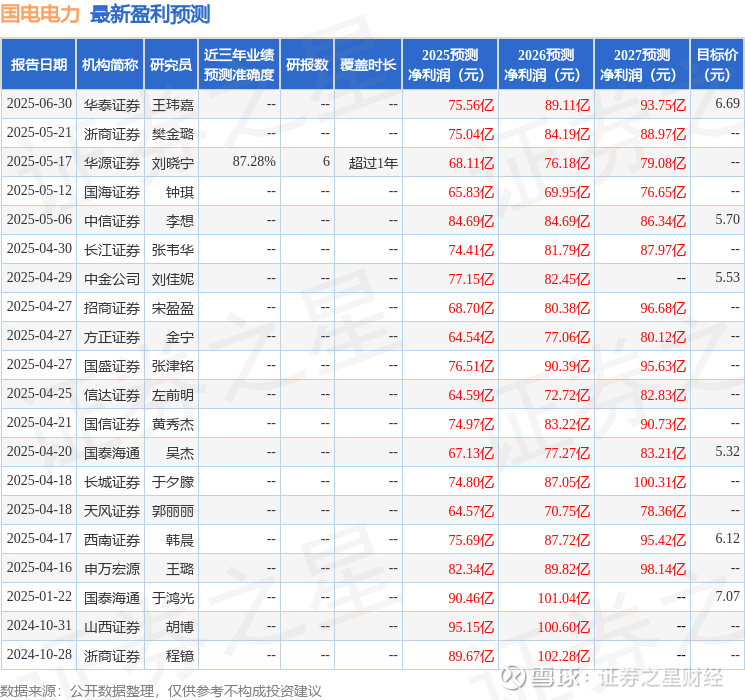
Task: Select 方正证券 institution cell
Action: (x=112, y=337)
